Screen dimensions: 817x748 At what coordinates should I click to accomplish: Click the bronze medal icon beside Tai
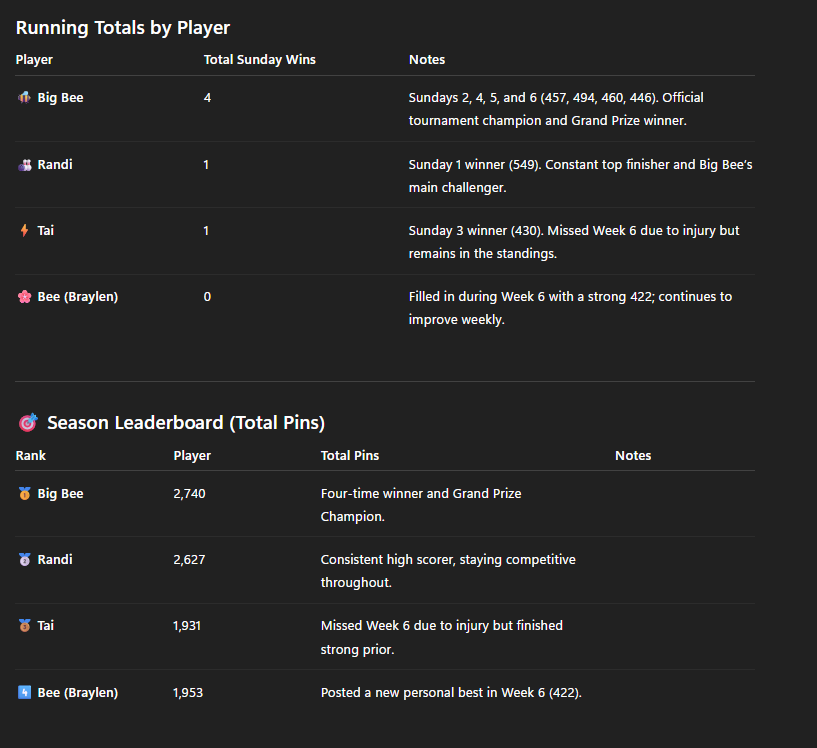pos(25,626)
